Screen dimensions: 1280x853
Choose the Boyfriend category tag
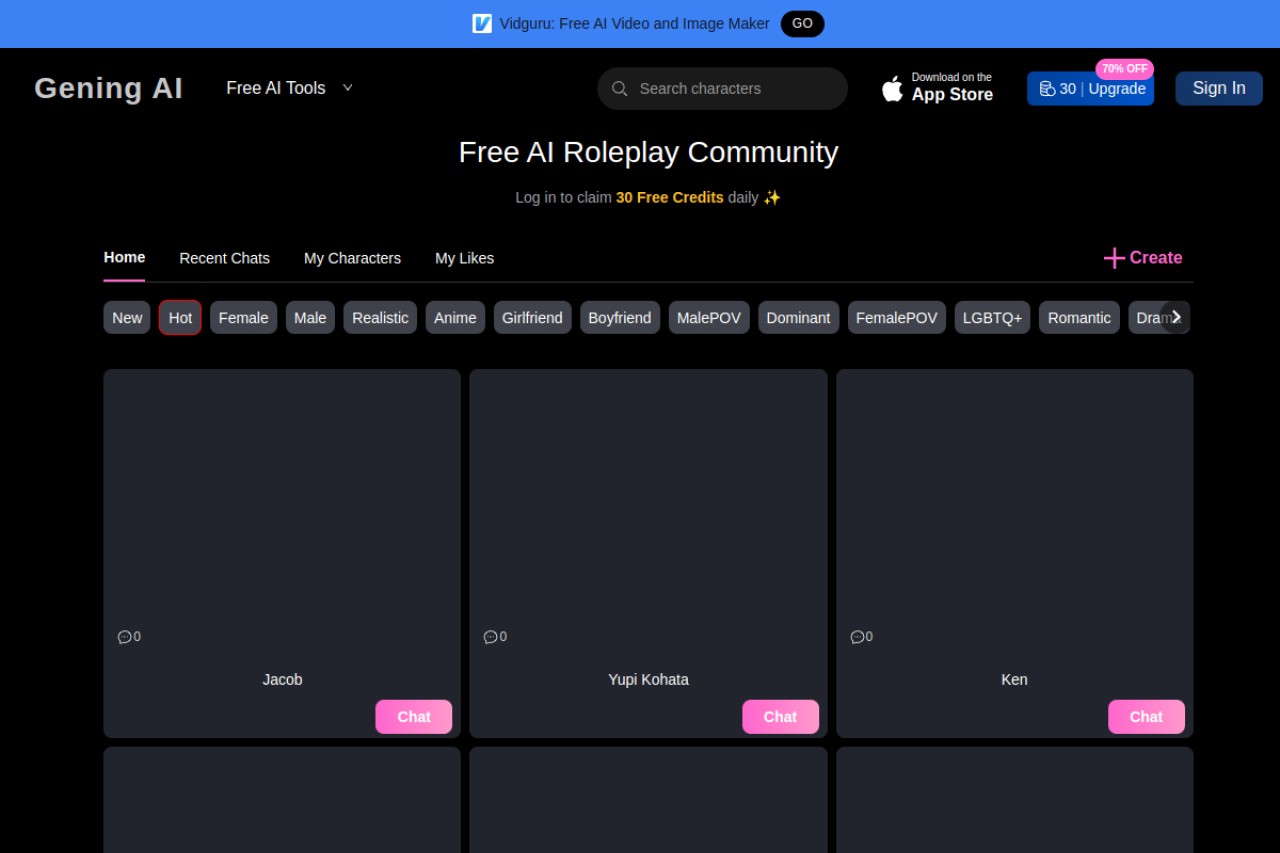coord(619,318)
